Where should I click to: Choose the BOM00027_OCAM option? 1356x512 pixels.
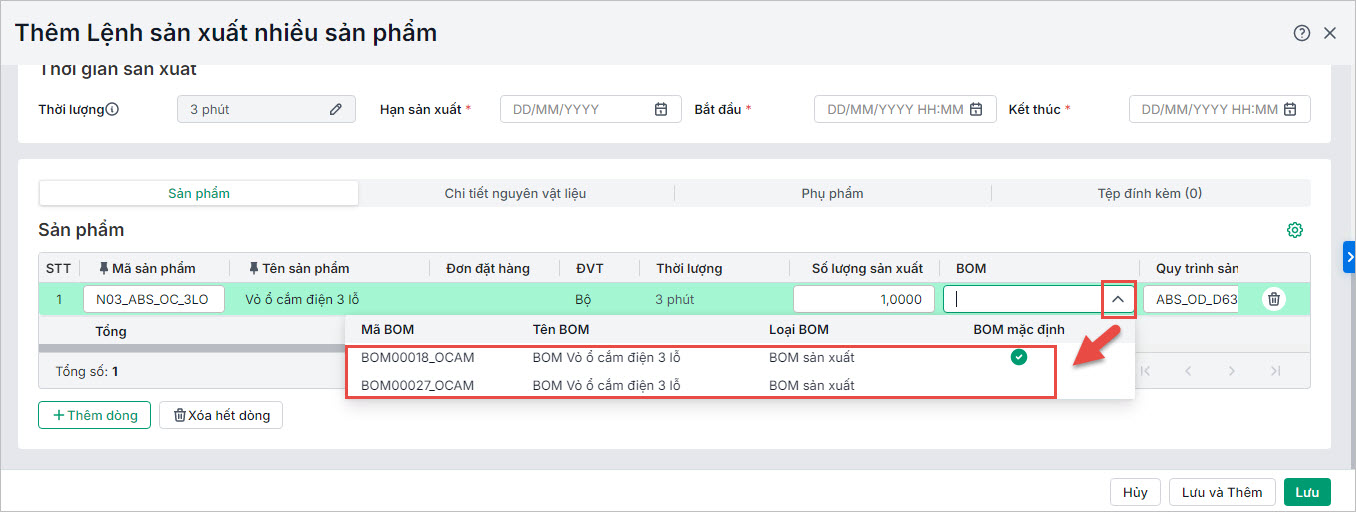[417, 385]
